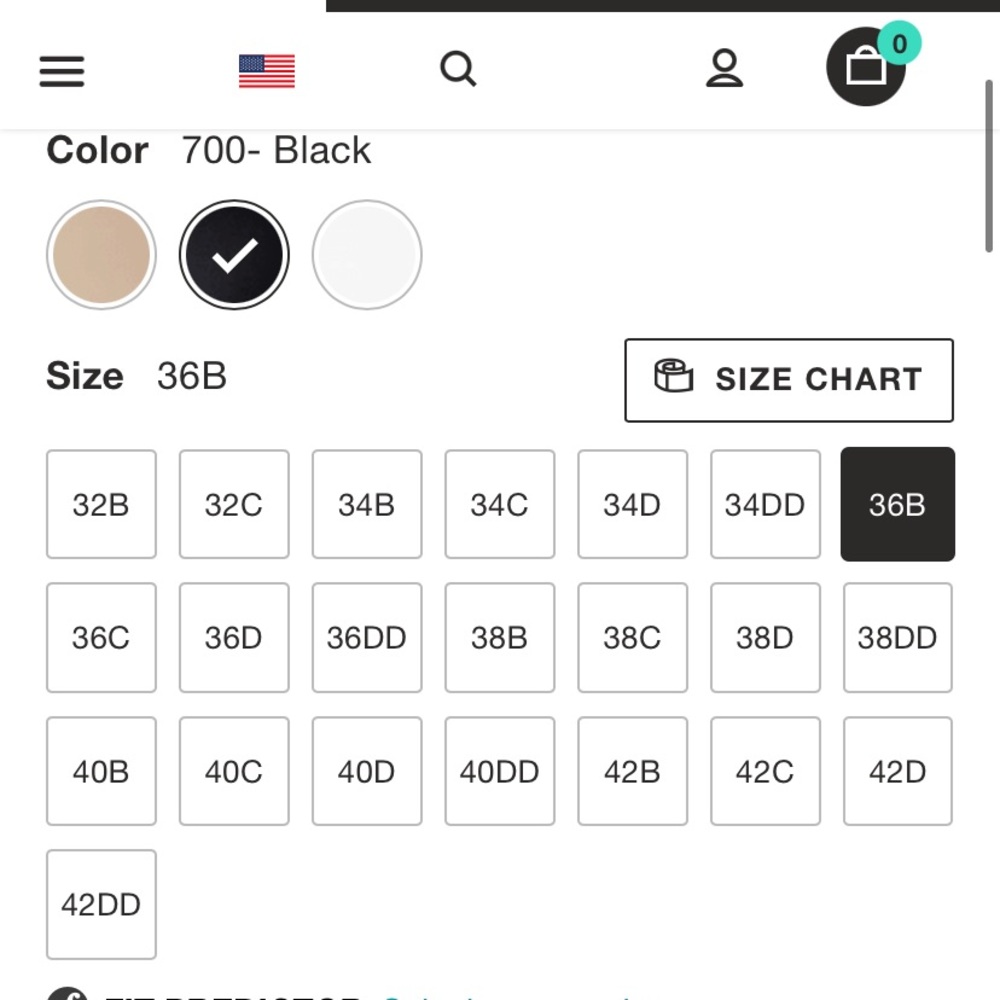The width and height of the screenshot is (1000, 1000).
Task: Change country via the US flag
Action: coord(266,70)
